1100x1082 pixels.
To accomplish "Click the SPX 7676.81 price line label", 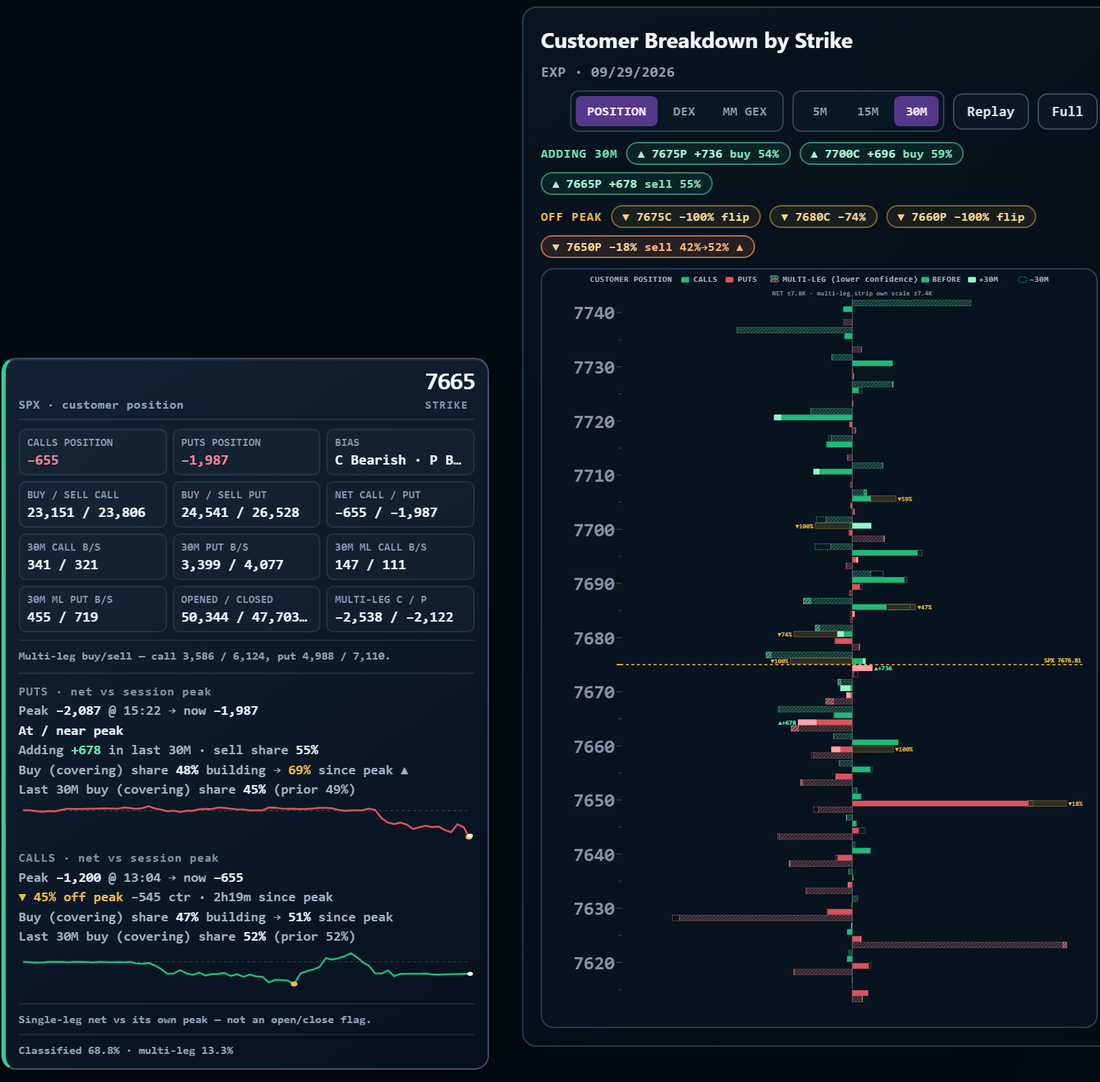I will tap(1062, 660).
